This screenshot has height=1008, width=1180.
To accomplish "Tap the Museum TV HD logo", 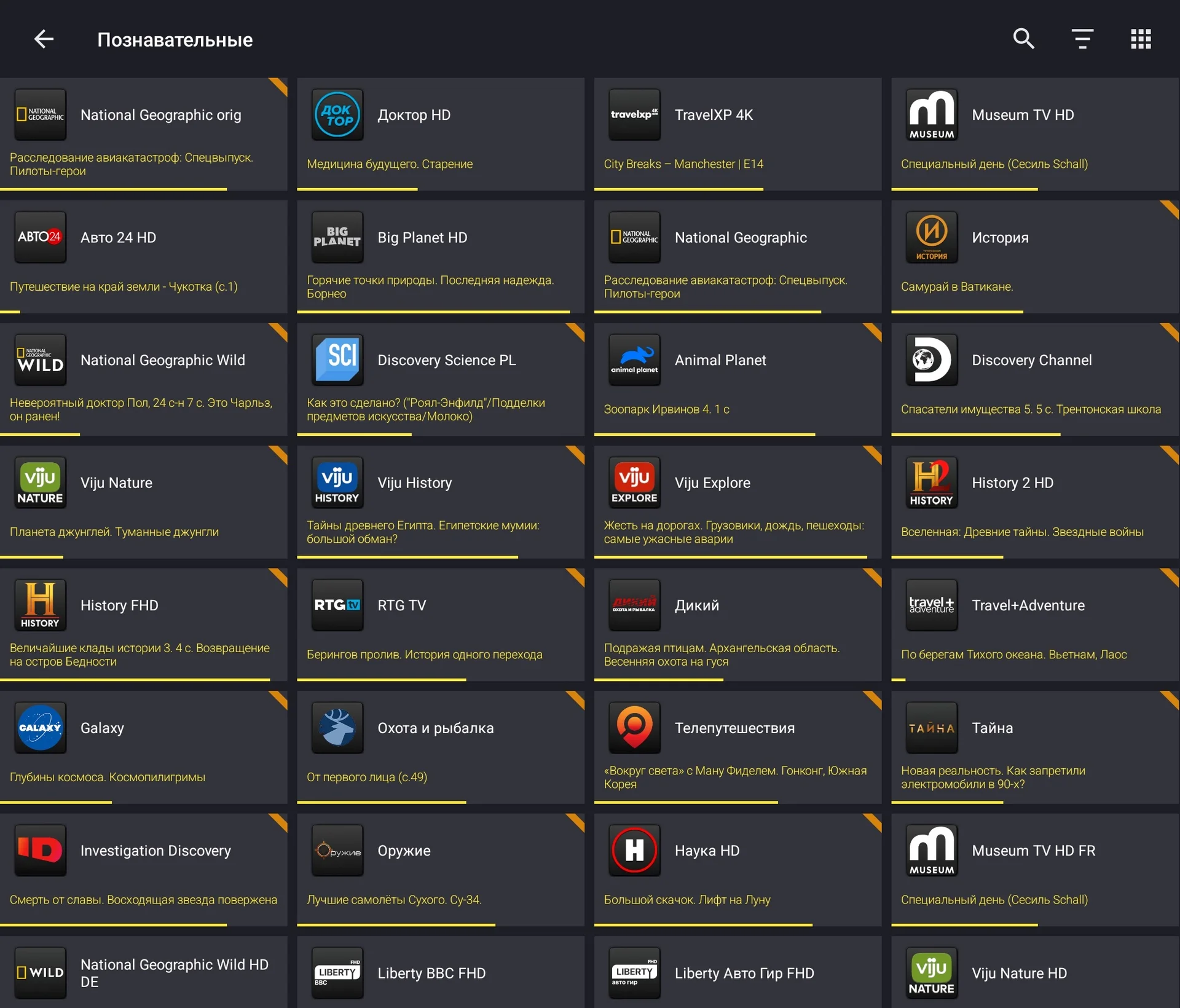I will pyautogui.click(x=932, y=115).
